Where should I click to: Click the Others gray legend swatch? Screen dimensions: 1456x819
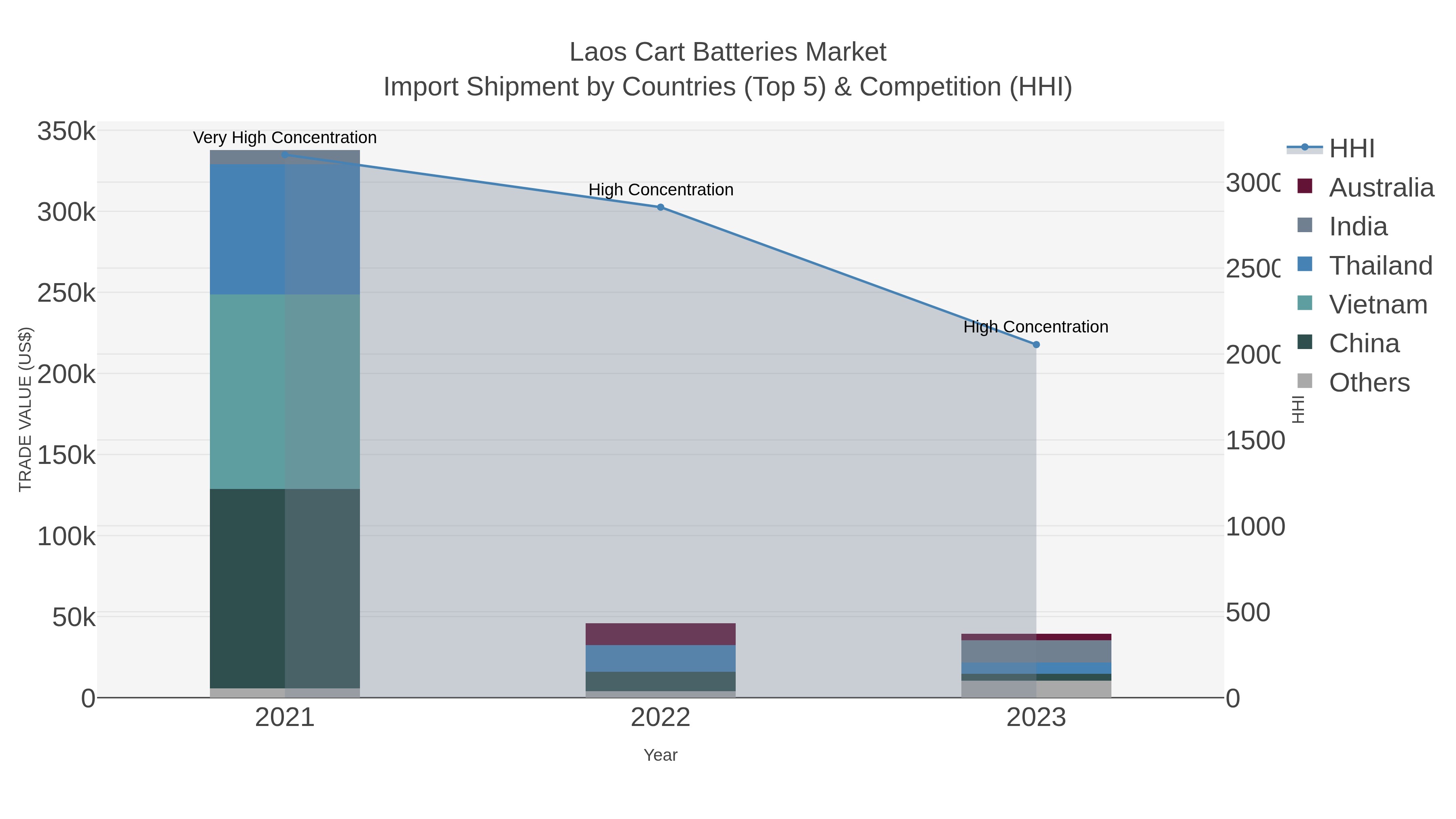(1304, 381)
